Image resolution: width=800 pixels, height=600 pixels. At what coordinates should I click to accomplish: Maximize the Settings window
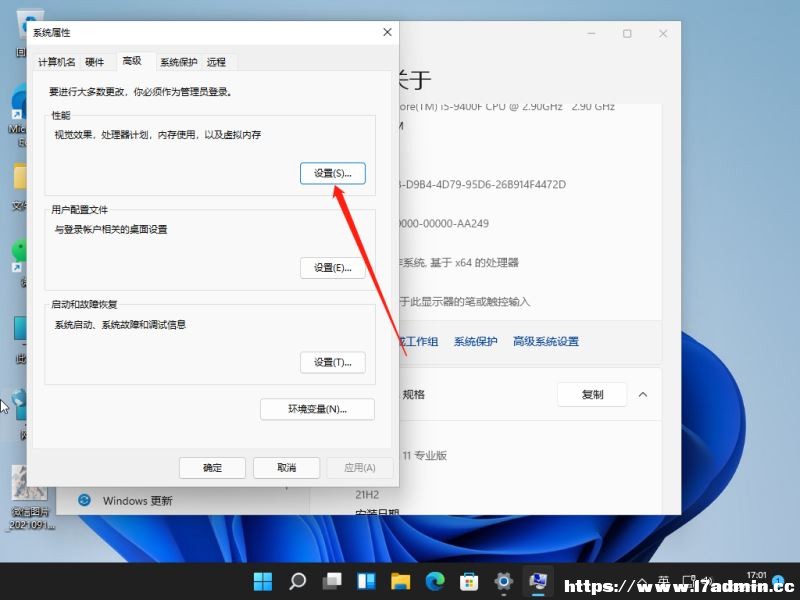[x=627, y=34]
